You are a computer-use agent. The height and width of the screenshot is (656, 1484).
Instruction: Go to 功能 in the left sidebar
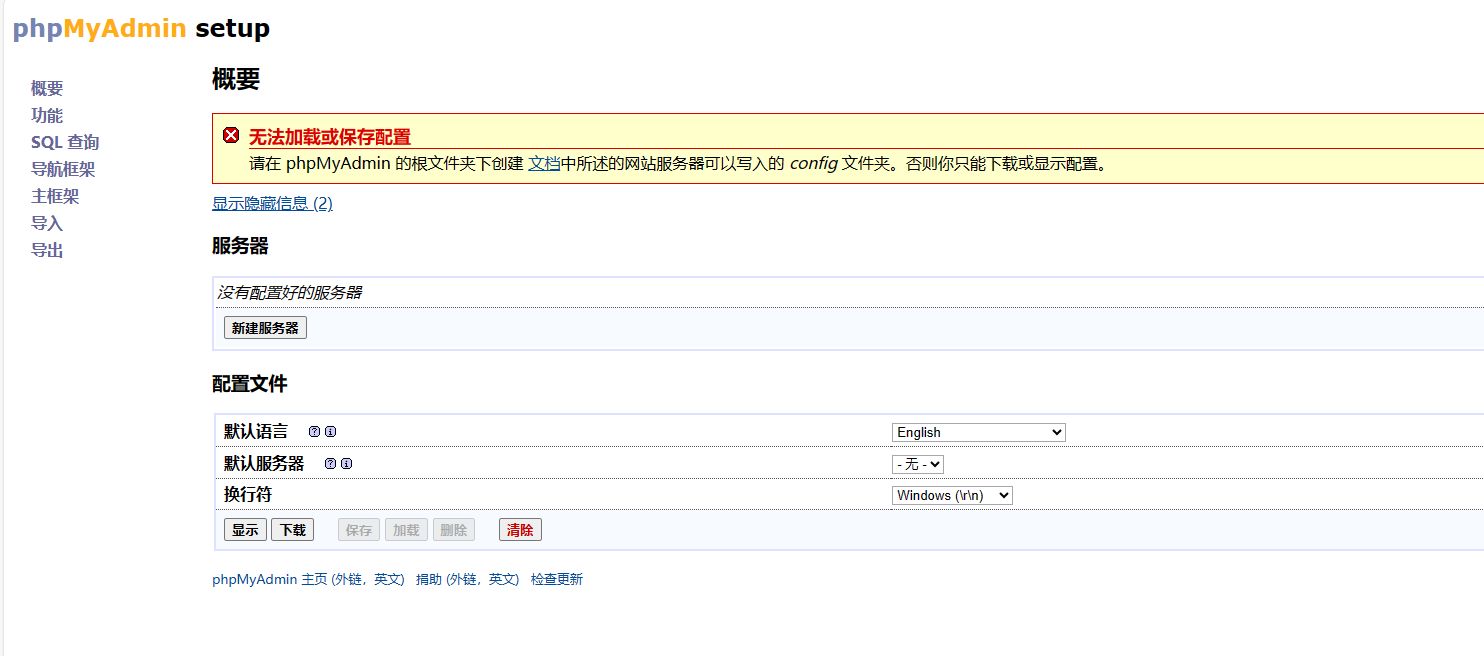(47, 116)
